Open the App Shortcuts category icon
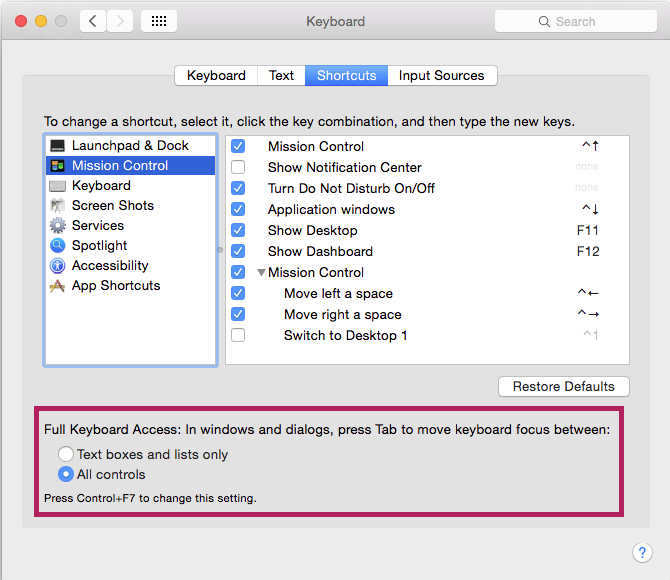 57,286
